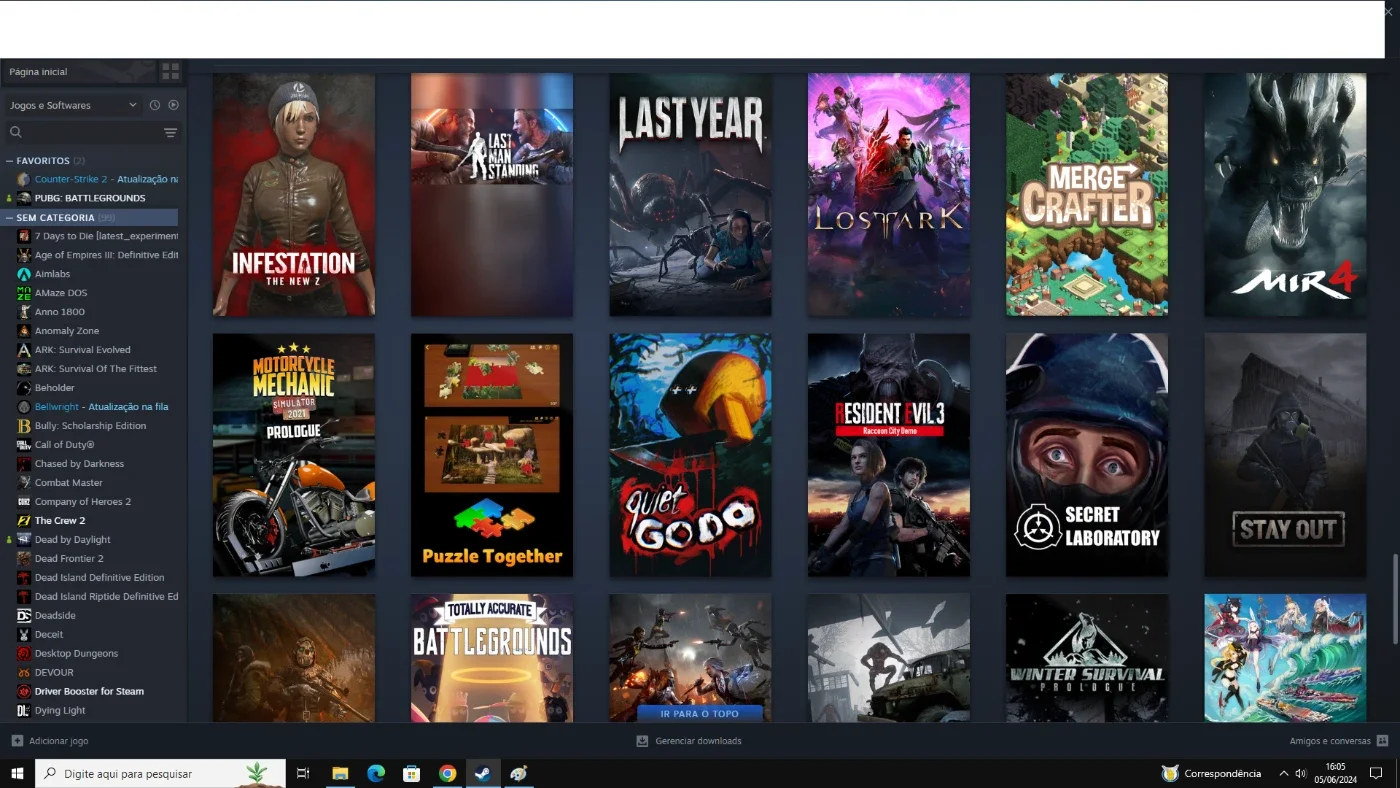The width and height of the screenshot is (1400, 788).
Task: Click ARK: Survival Evolved sidebar icon
Action: point(24,350)
